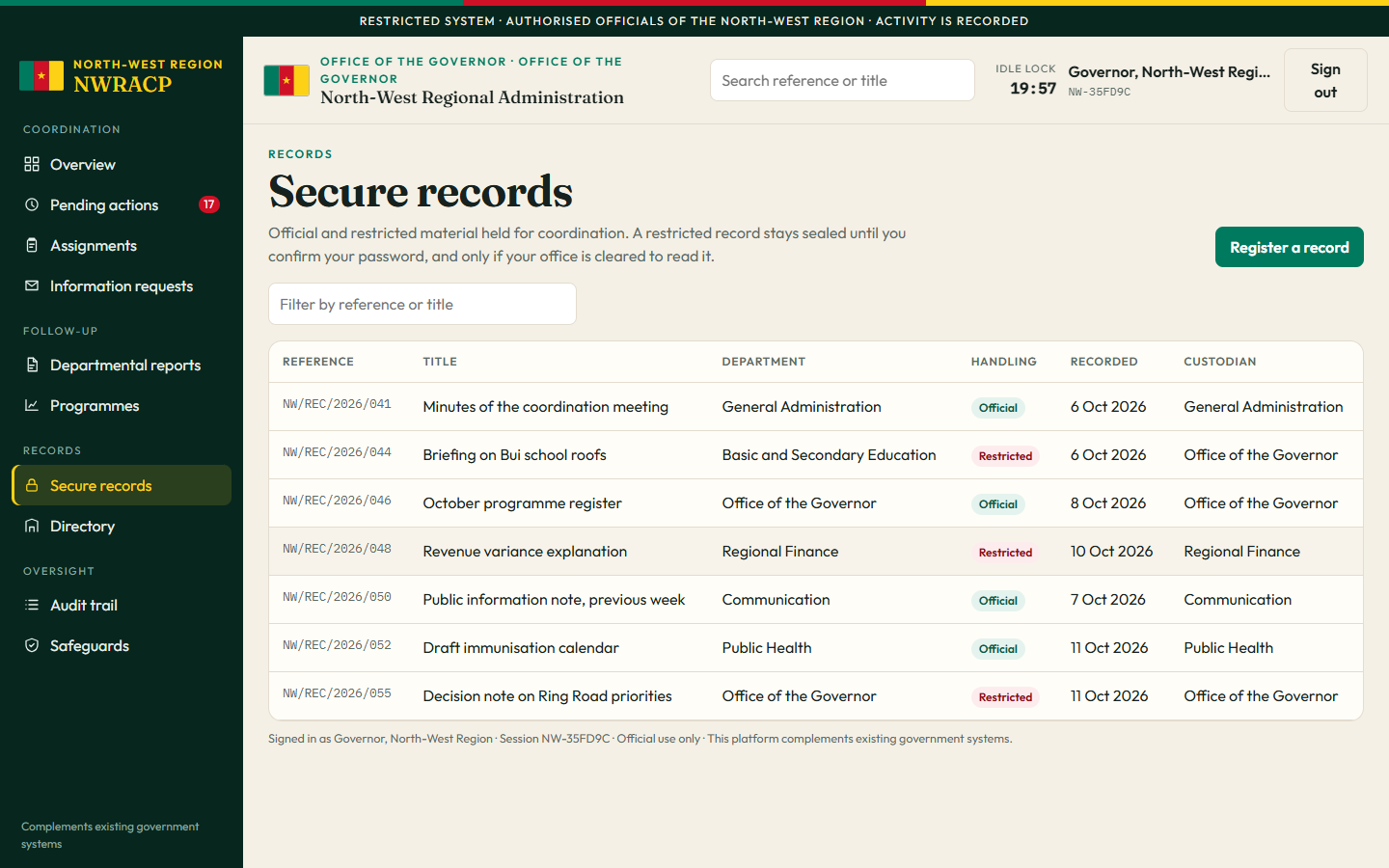Click October programme register title
This screenshot has height=868, width=1389.
tap(523, 503)
